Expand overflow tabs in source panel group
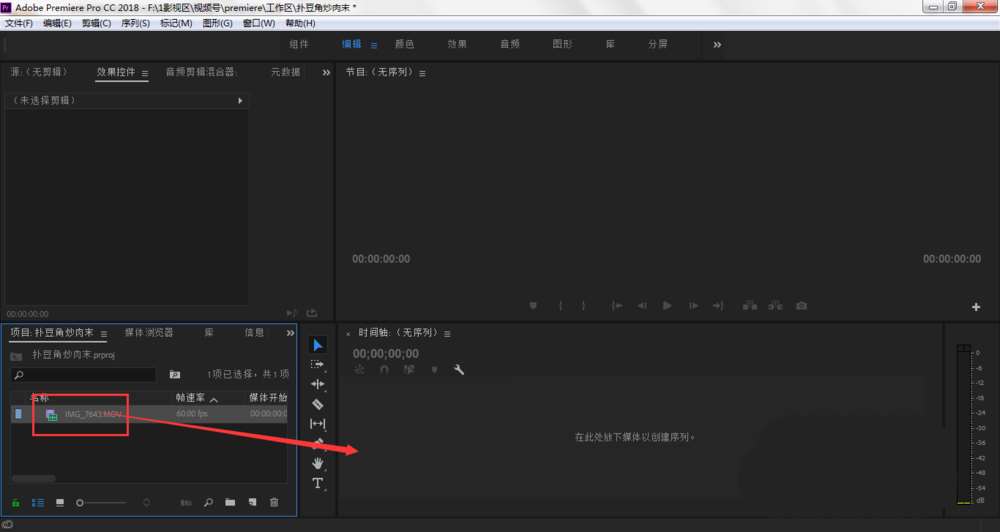1000x532 pixels. click(326, 73)
